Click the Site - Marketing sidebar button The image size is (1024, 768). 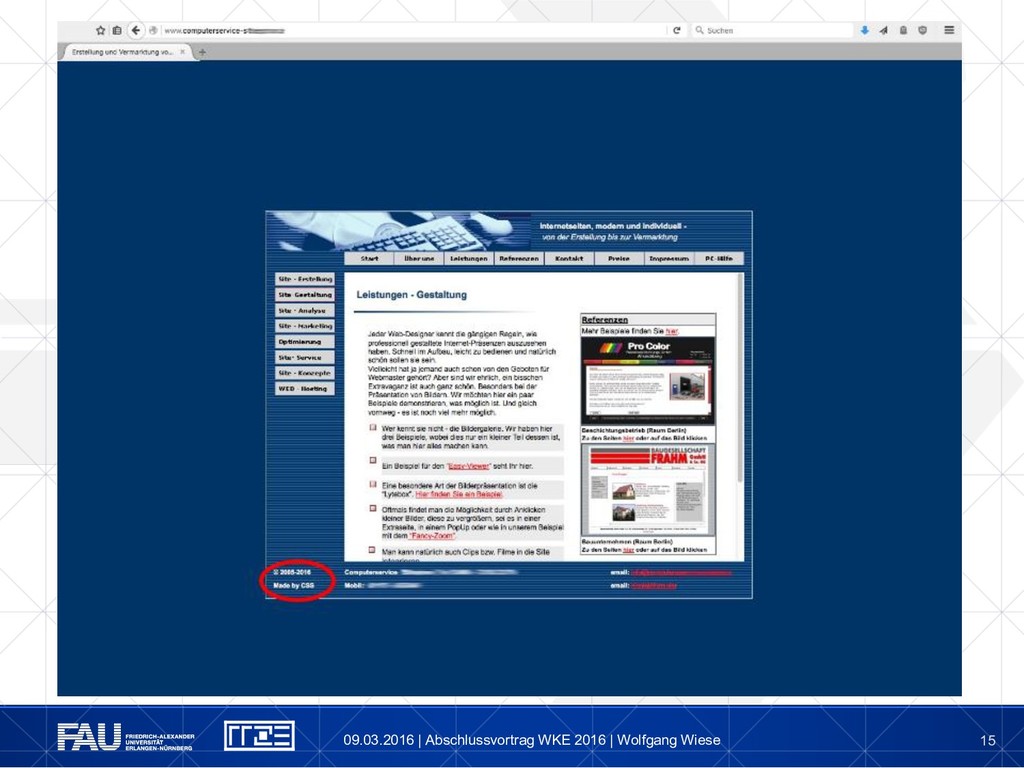(x=305, y=326)
